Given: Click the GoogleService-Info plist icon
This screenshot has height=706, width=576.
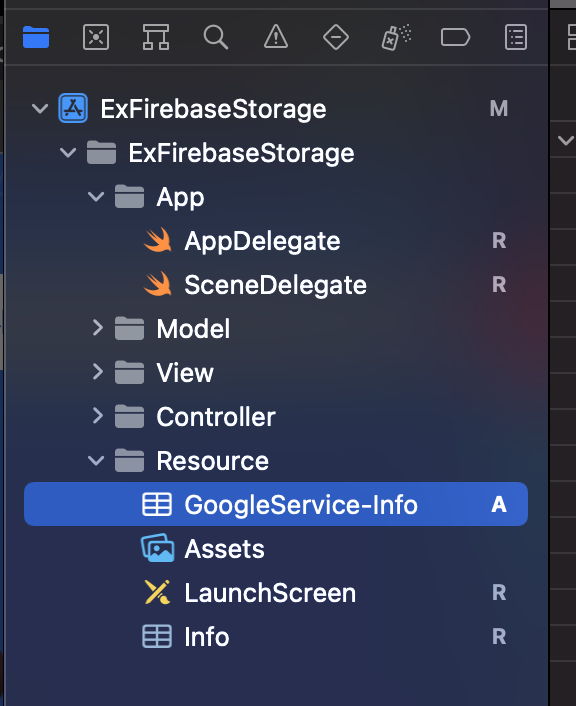Looking at the screenshot, I should point(157,504).
